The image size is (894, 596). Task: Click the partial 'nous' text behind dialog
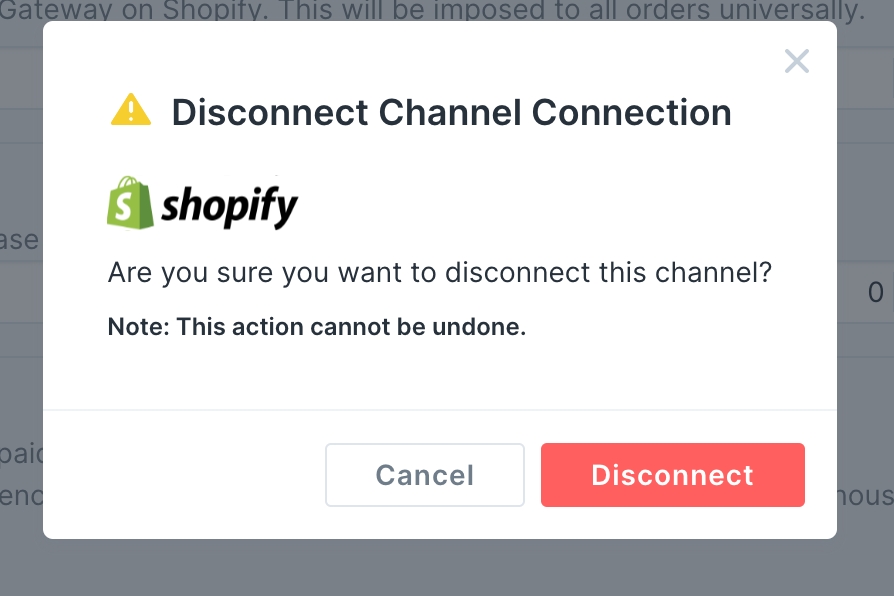point(866,495)
